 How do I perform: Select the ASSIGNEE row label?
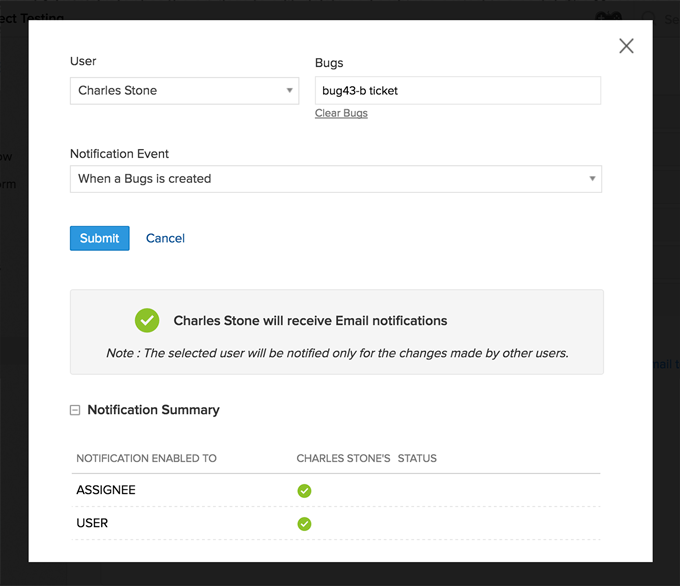106,491
